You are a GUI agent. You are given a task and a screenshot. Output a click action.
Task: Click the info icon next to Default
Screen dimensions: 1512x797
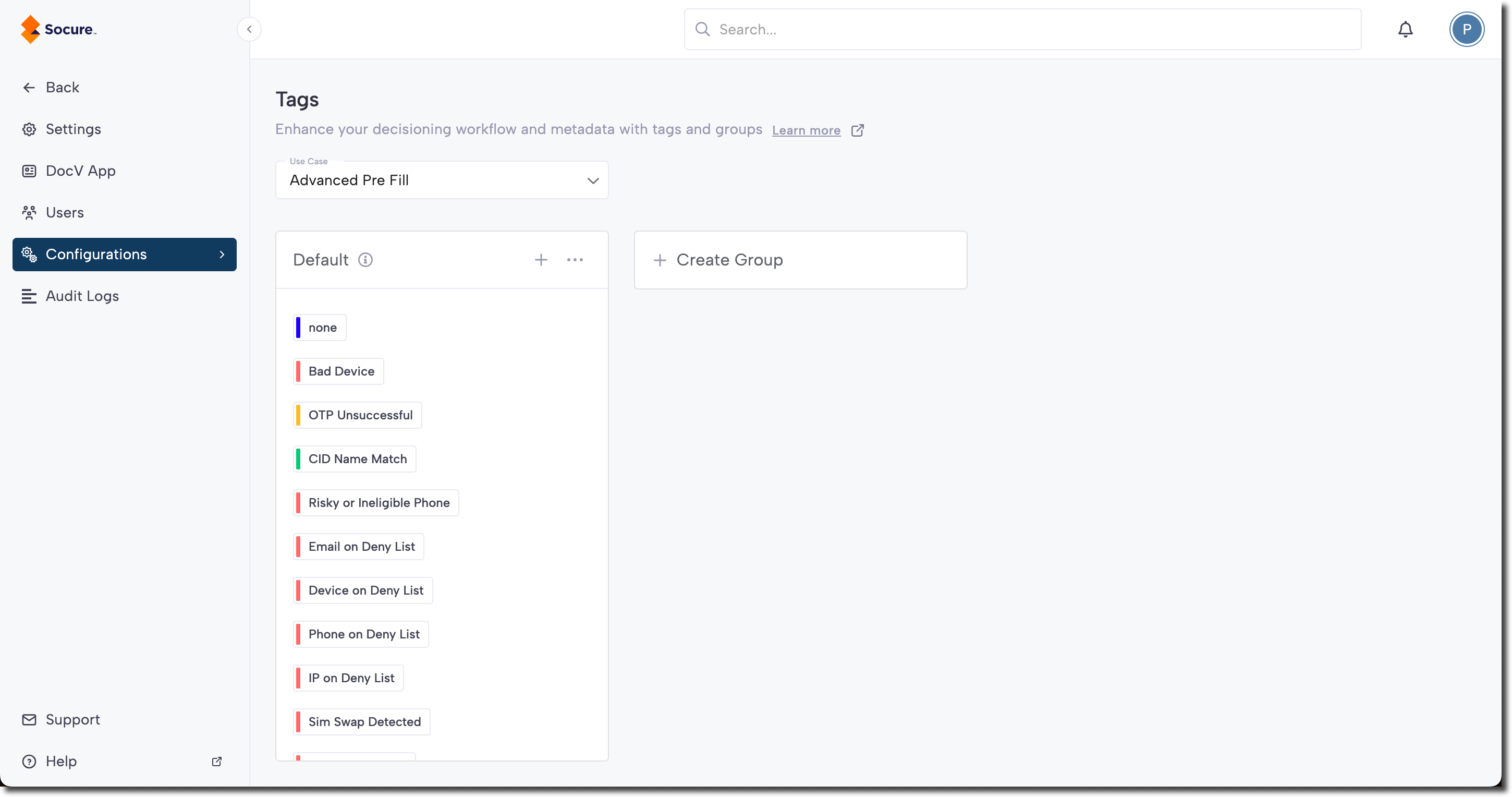point(365,260)
